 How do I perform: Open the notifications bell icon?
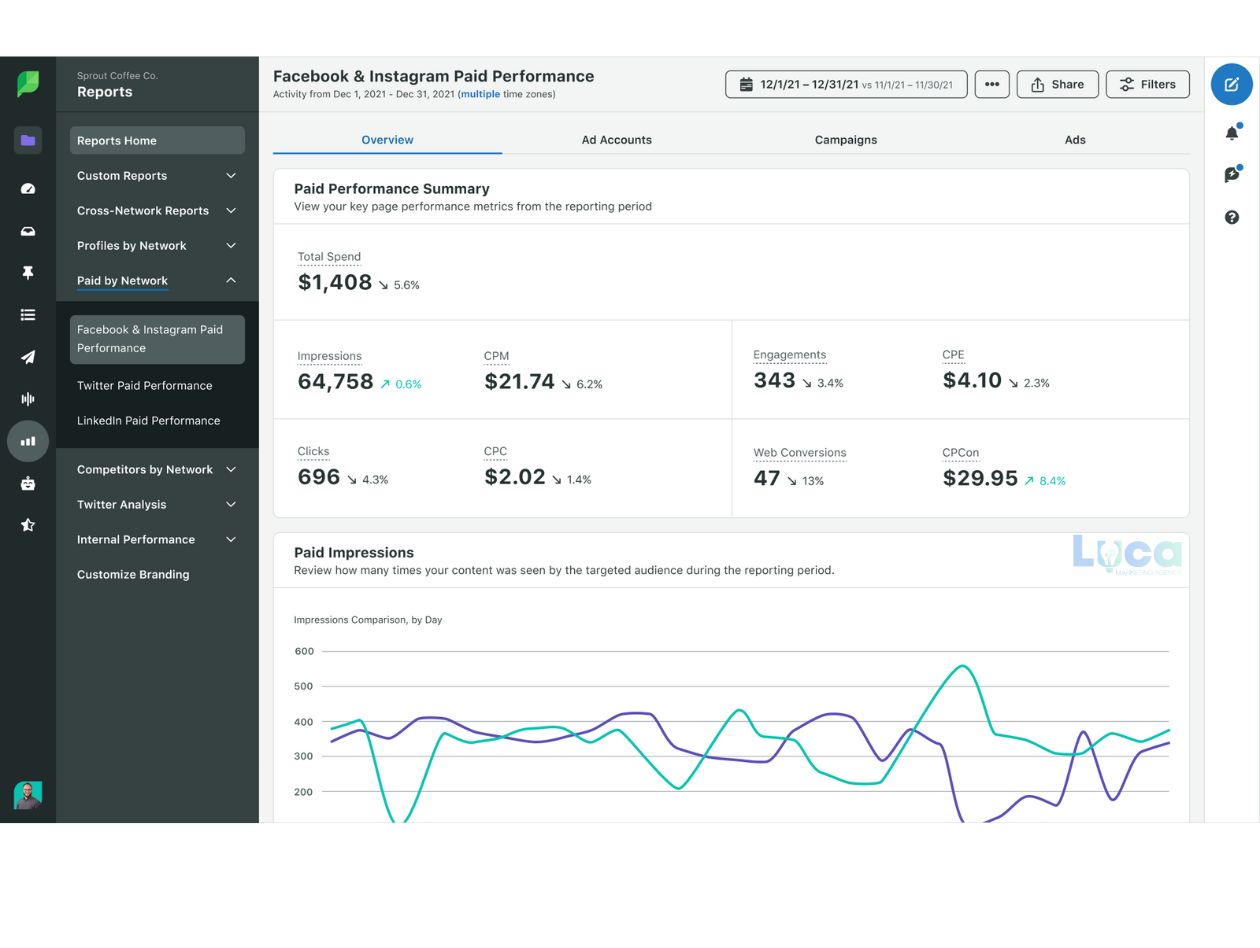1232,132
